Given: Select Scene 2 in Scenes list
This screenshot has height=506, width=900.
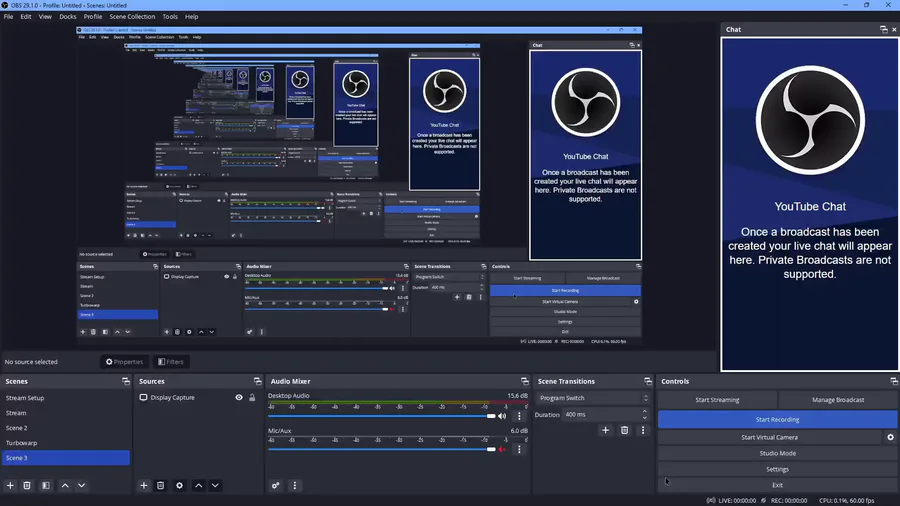Looking at the screenshot, I should [66, 428].
